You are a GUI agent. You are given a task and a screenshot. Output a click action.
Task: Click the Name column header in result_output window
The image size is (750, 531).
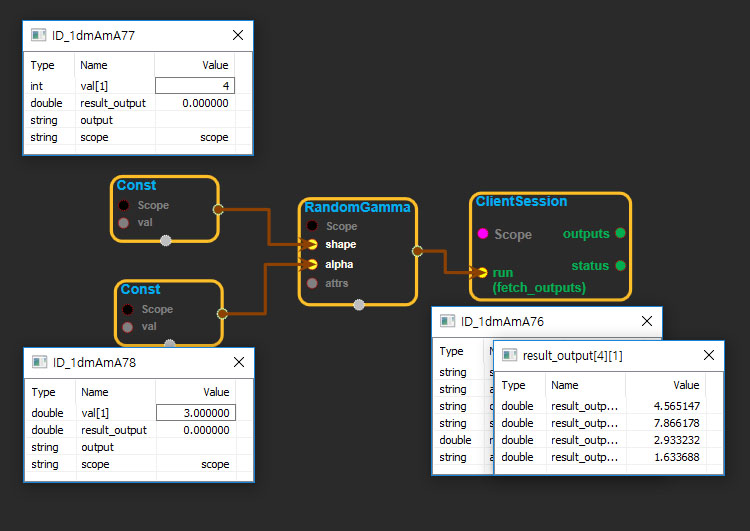coord(565,385)
